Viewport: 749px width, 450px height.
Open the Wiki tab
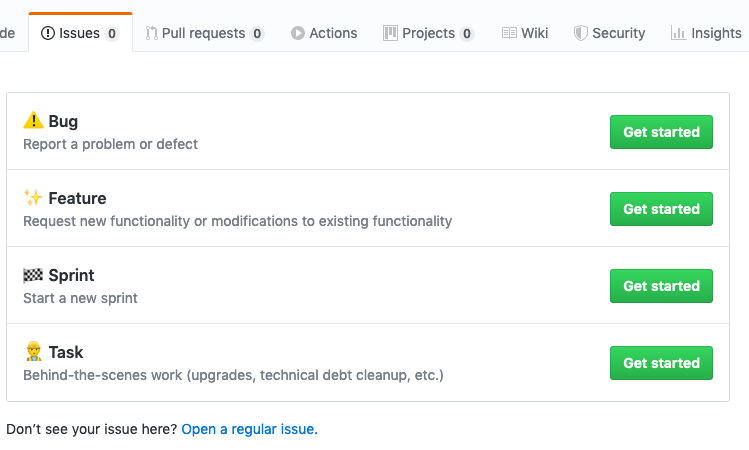coord(525,33)
